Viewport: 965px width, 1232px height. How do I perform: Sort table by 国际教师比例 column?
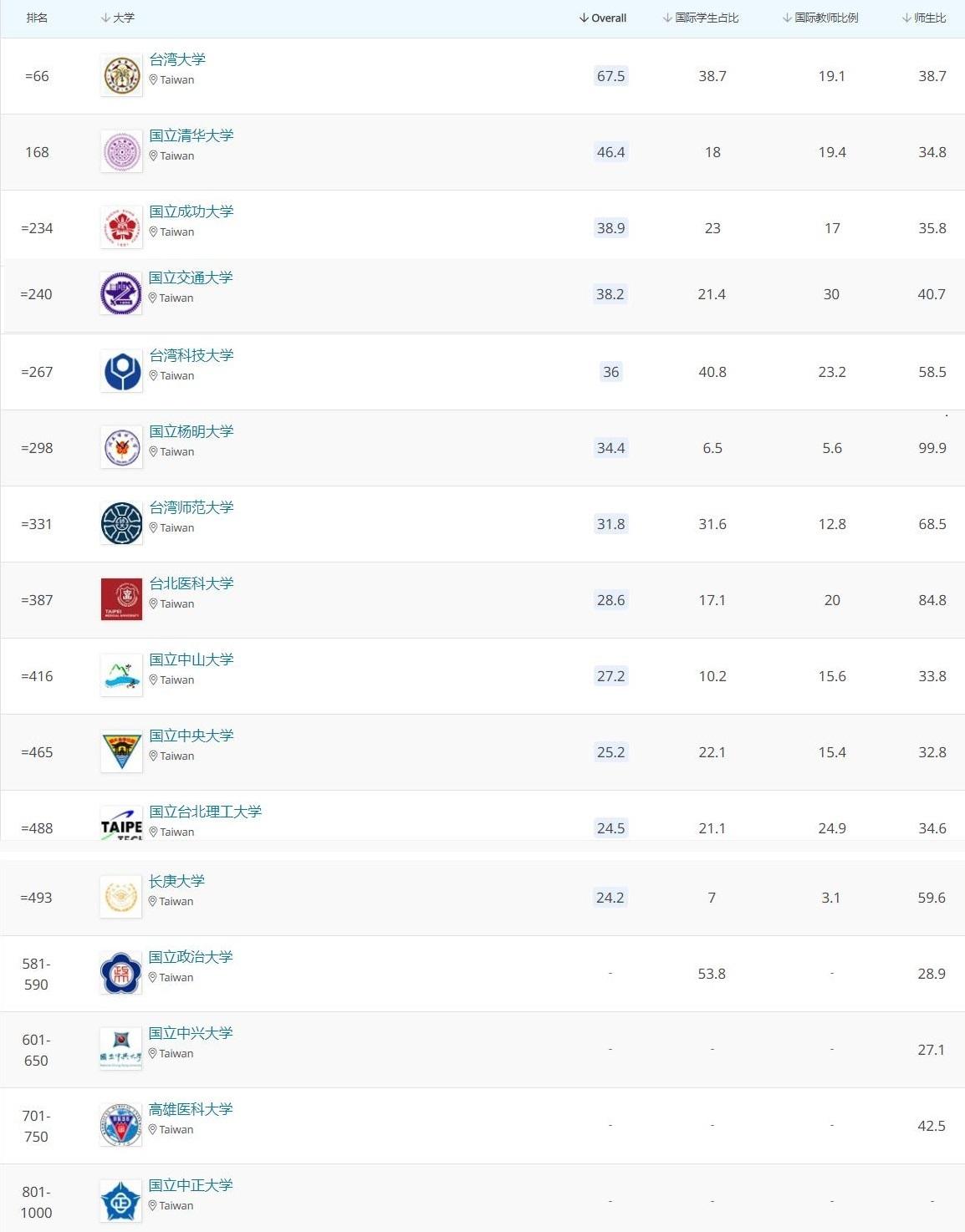pyautogui.click(x=819, y=18)
